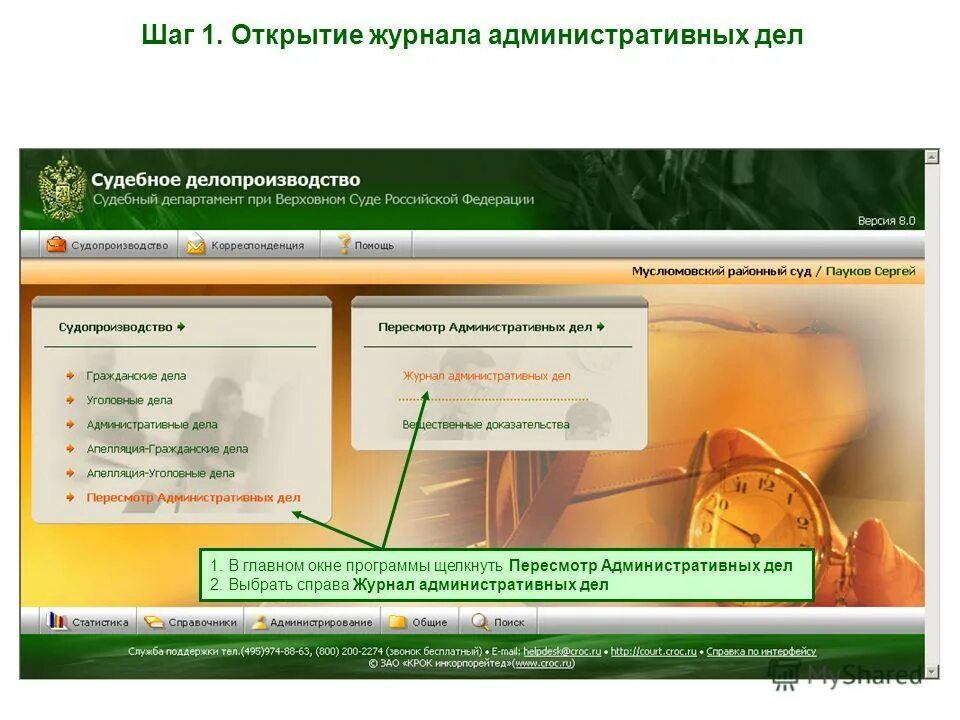Click the coat of arms emblem
Screen dimensions: 960x720
click(x=61, y=187)
